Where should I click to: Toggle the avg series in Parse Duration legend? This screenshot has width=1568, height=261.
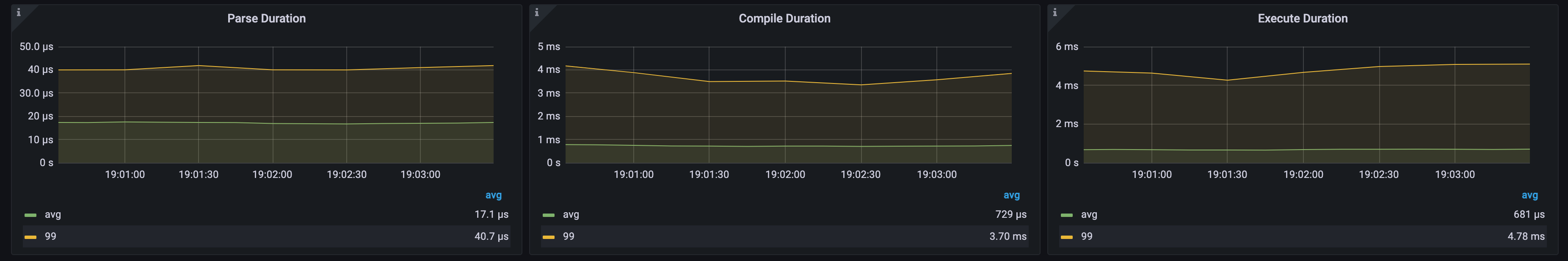click(x=53, y=215)
